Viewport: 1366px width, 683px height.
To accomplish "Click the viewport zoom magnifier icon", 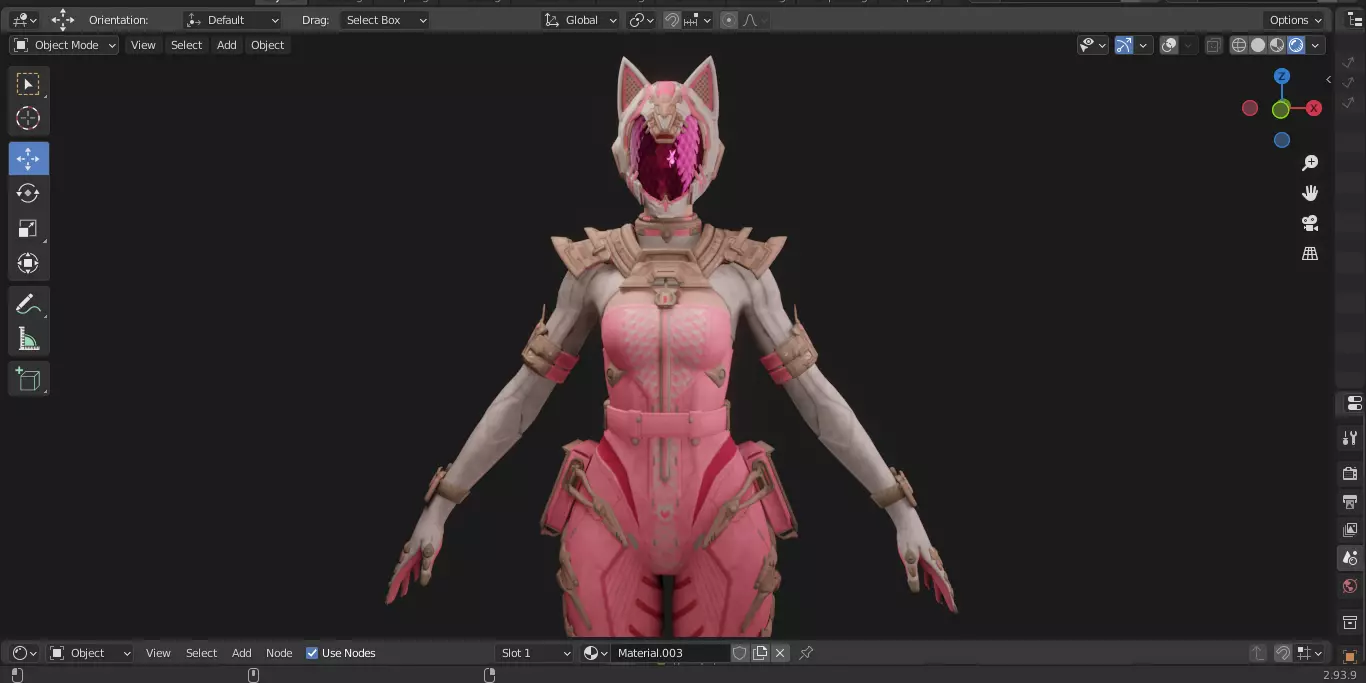I will coord(1310,163).
